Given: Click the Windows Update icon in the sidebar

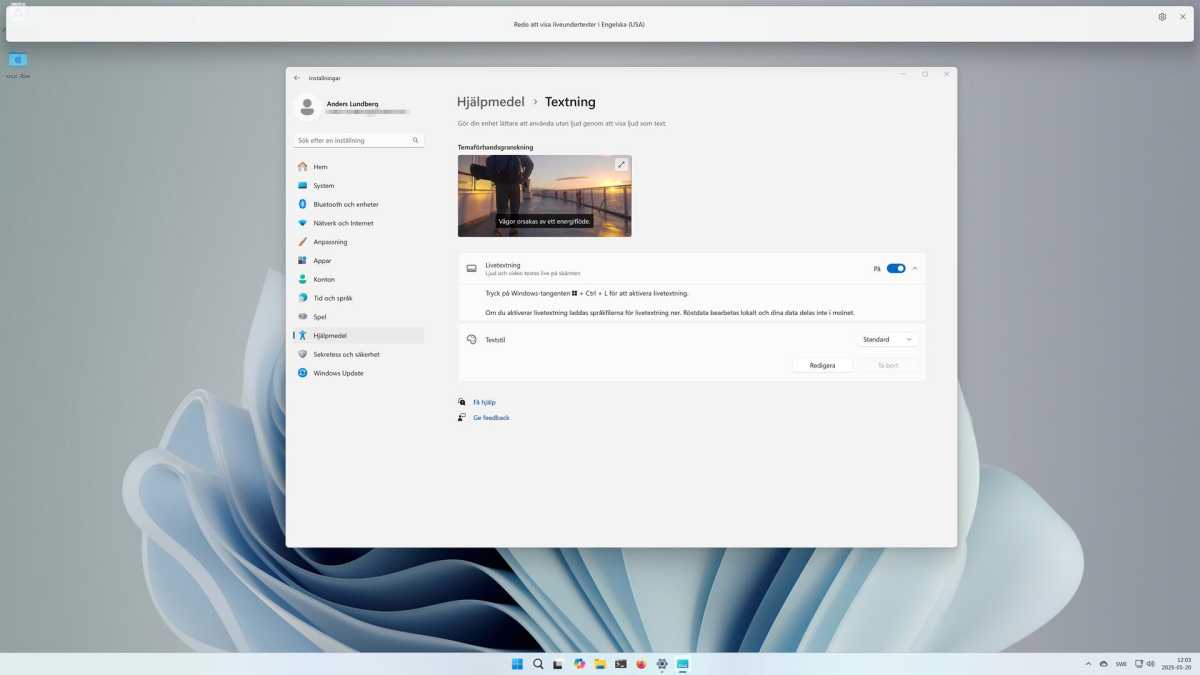Looking at the screenshot, I should point(303,373).
